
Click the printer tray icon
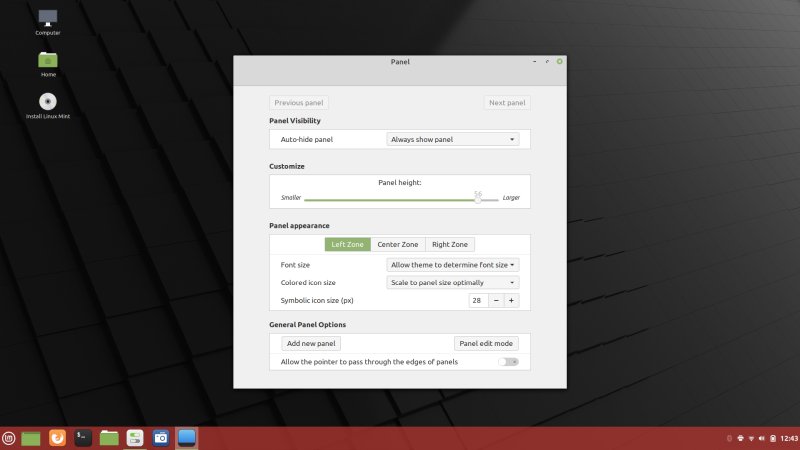click(x=740, y=438)
